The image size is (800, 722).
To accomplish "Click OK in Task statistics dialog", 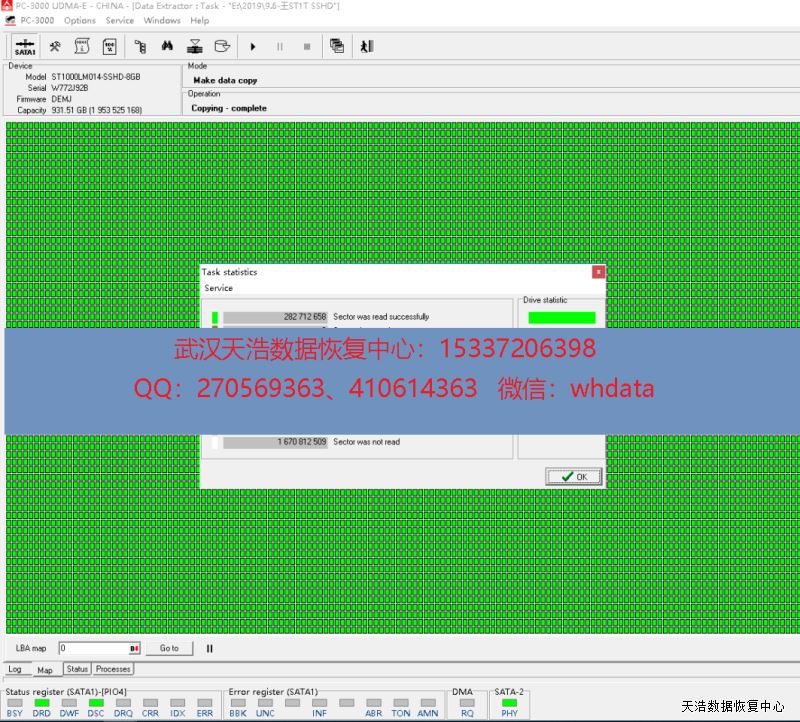I will [574, 477].
